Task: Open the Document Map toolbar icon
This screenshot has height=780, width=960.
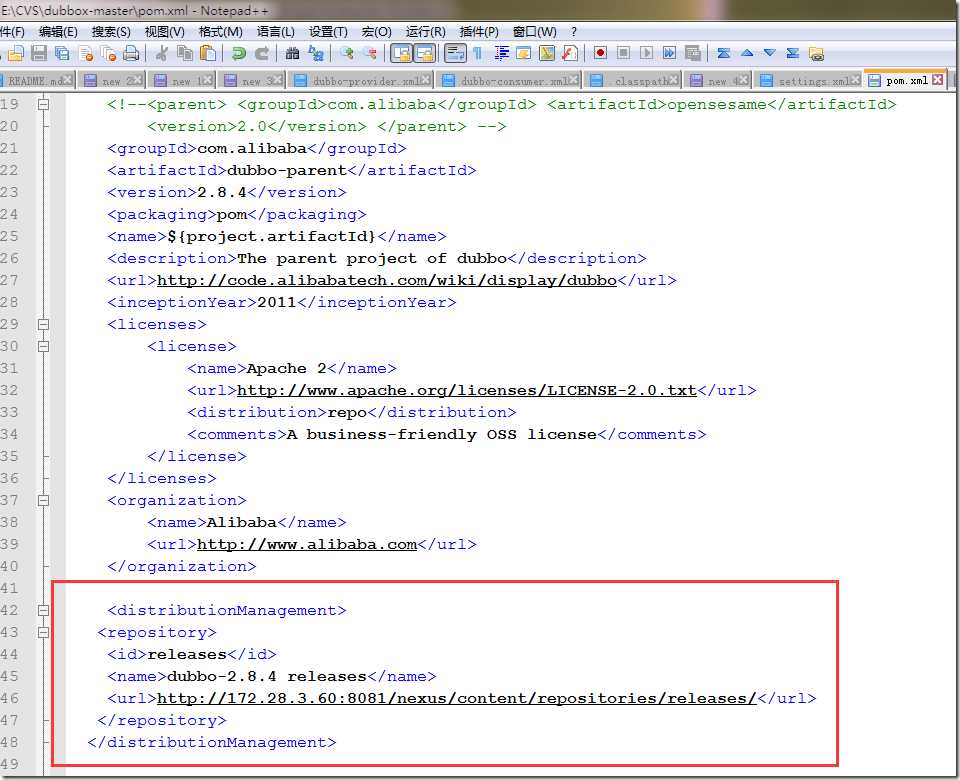Action: pyautogui.click(x=547, y=54)
